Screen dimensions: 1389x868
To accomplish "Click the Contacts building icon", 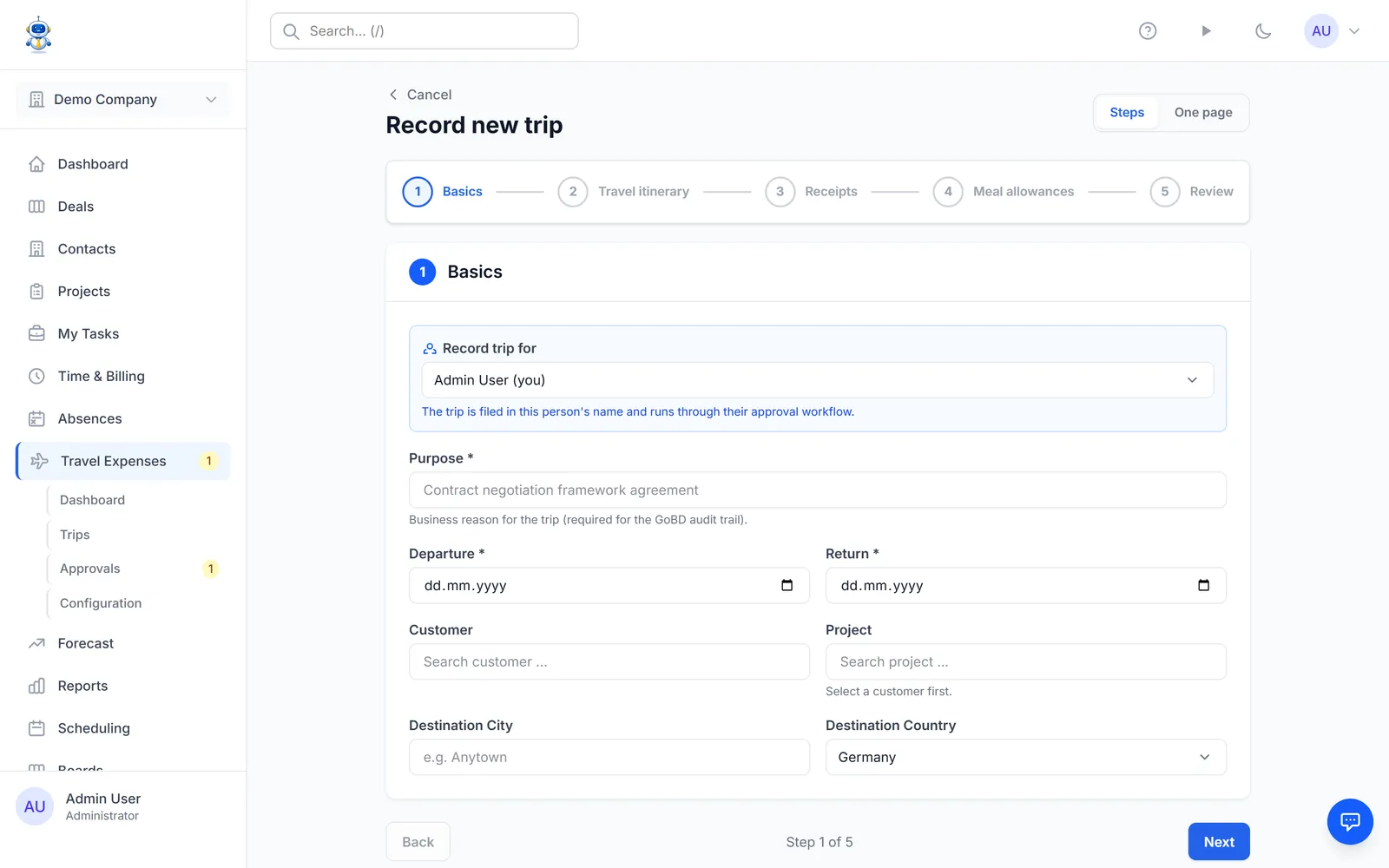I will [36, 249].
